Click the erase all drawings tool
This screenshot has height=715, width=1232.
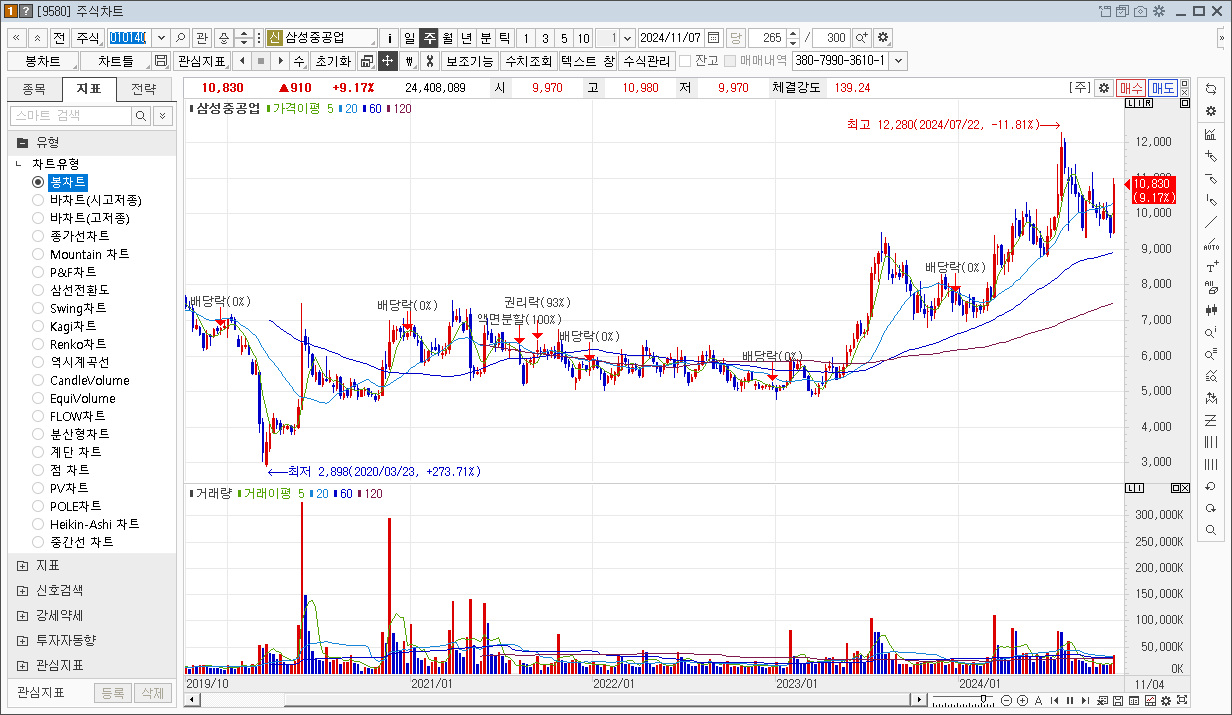1211,288
